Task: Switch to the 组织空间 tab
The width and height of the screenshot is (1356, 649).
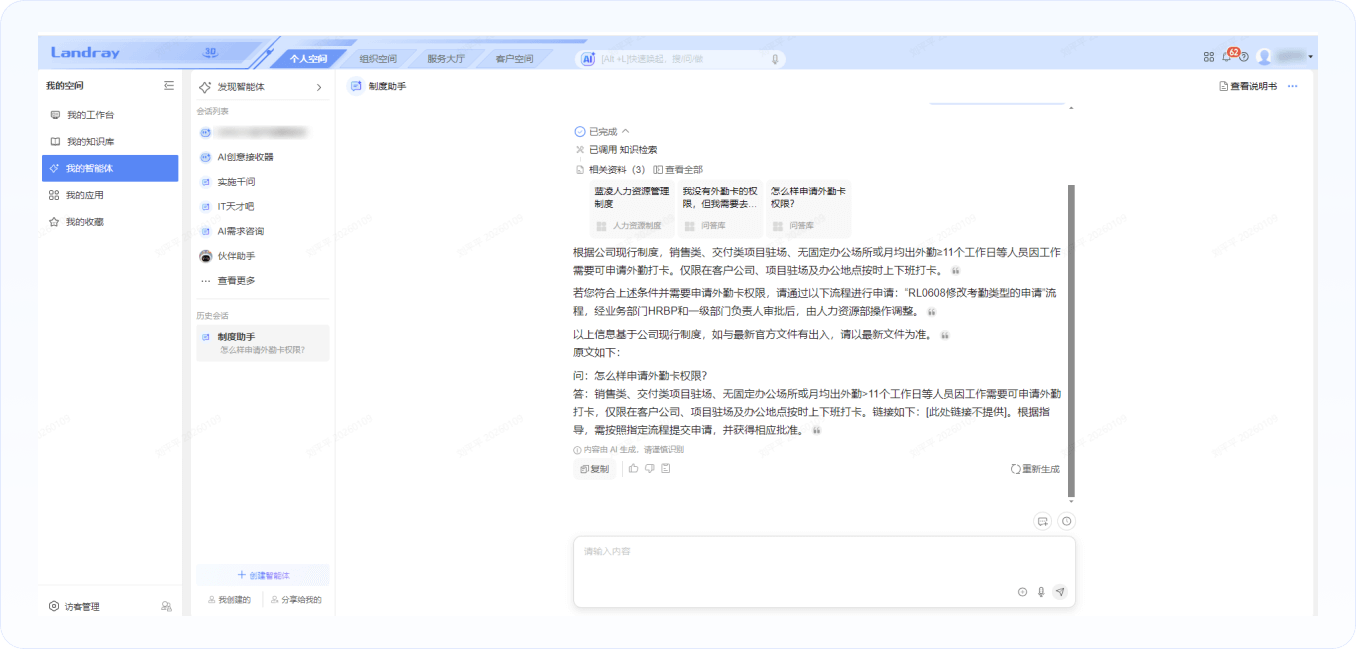Action: click(378, 59)
